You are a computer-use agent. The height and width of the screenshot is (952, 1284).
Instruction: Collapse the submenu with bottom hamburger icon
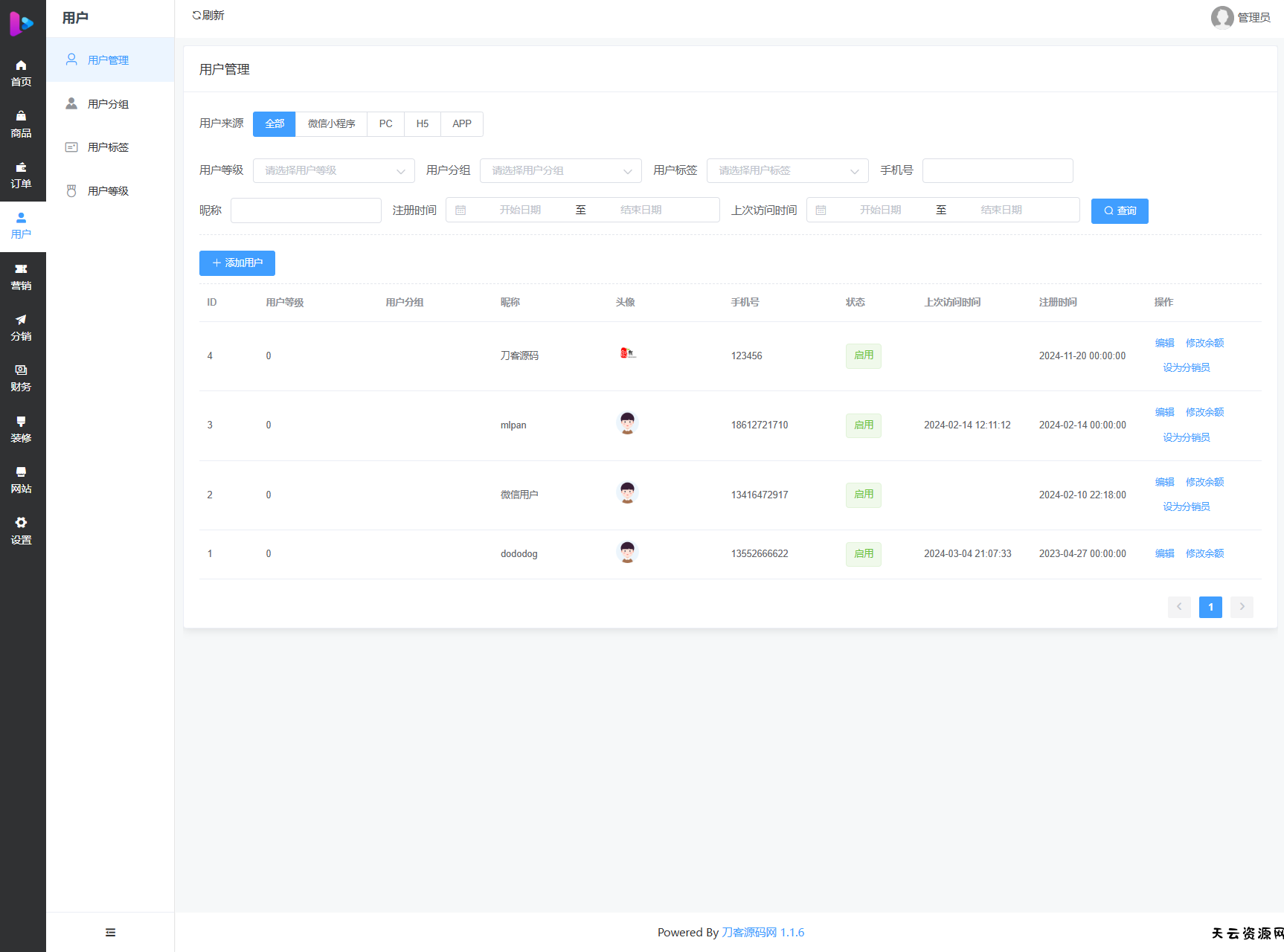110,933
